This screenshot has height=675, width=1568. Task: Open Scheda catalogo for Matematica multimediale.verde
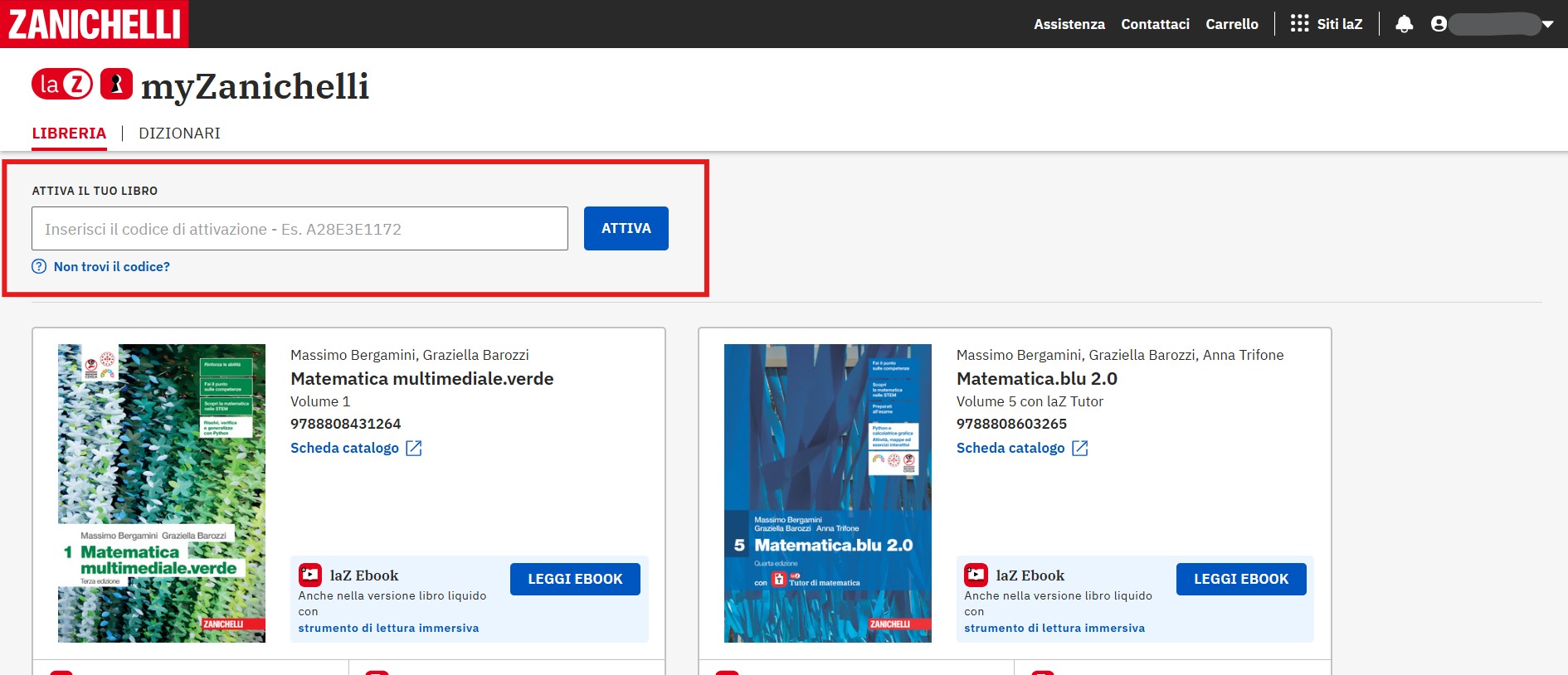click(344, 448)
